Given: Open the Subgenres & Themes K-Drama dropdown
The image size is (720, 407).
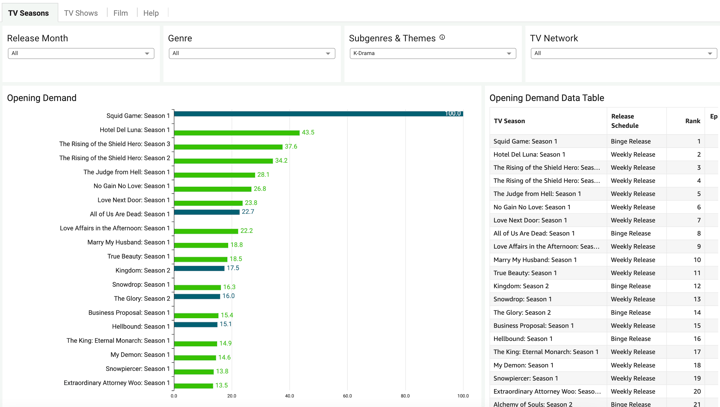Looking at the screenshot, I should 433,53.
